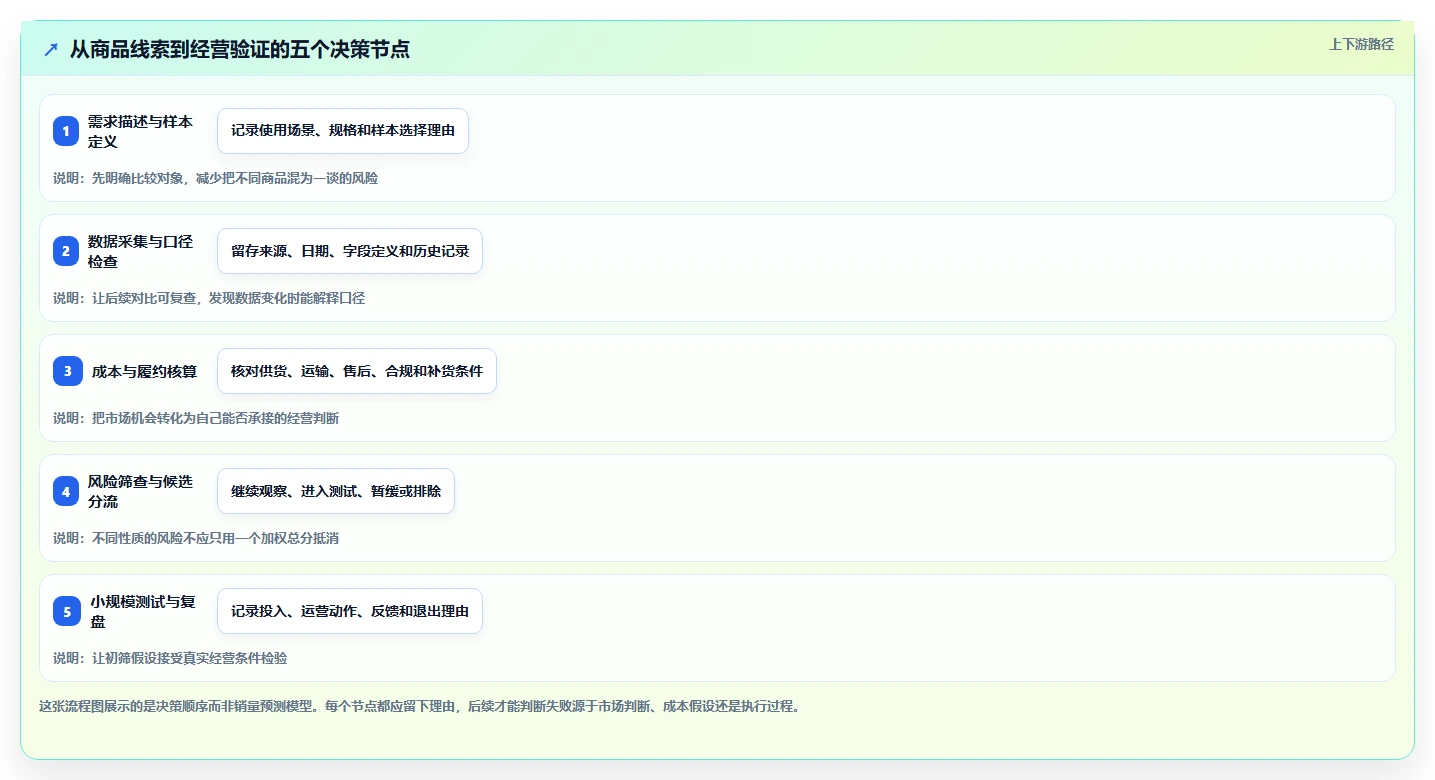Click the 上下游路径 label in header
Viewport: 1435px width, 780px height.
(x=1361, y=44)
